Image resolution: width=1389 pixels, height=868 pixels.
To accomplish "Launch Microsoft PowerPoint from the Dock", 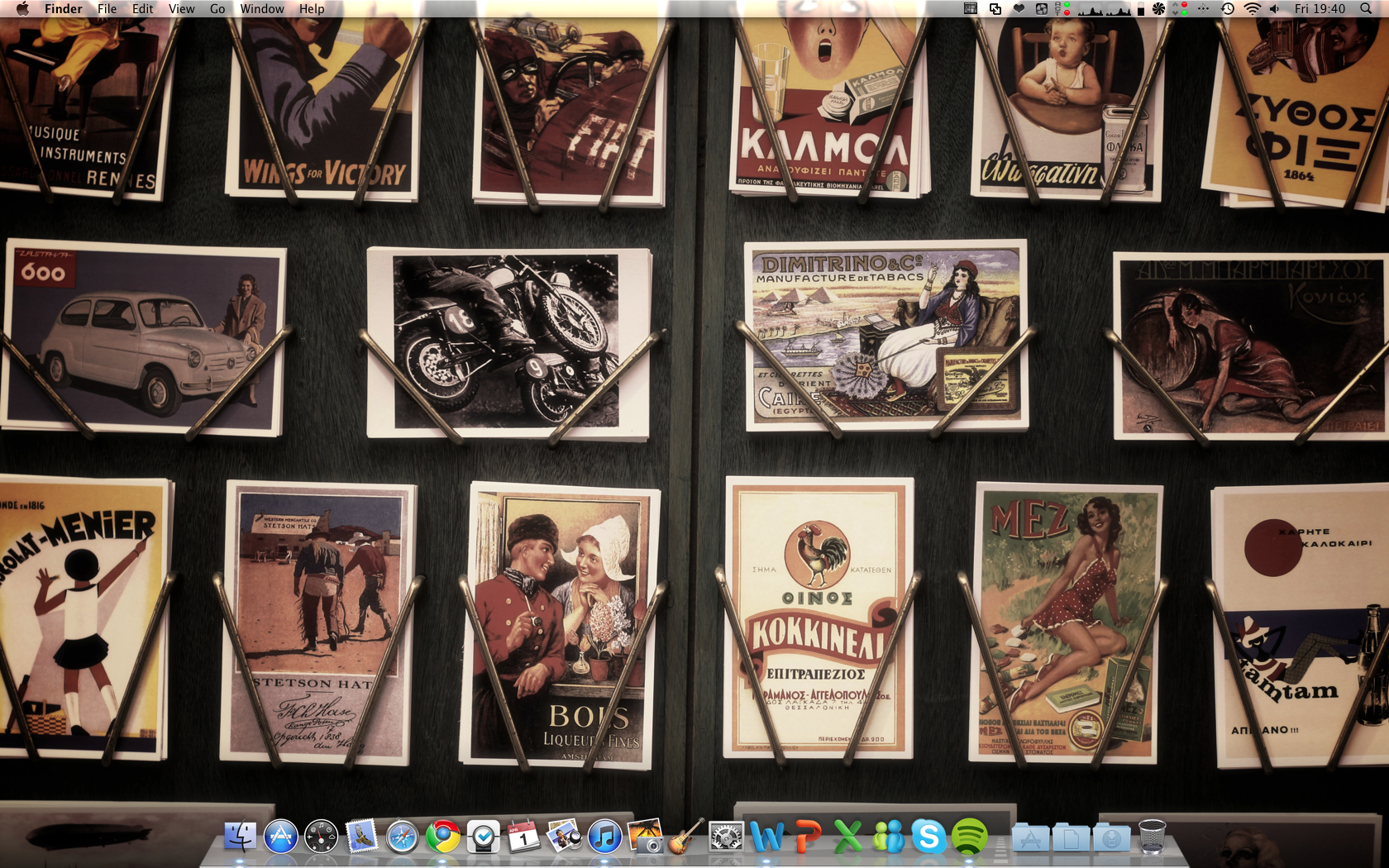I will click(807, 837).
